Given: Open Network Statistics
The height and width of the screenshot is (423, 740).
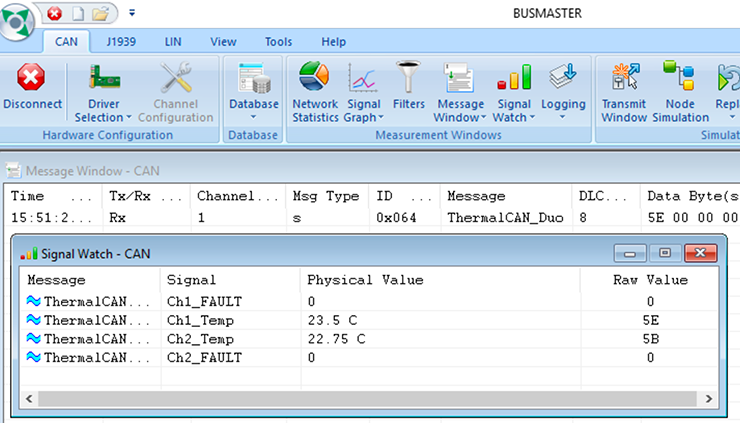Looking at the screenshot, I should click(x=315, y=92).
